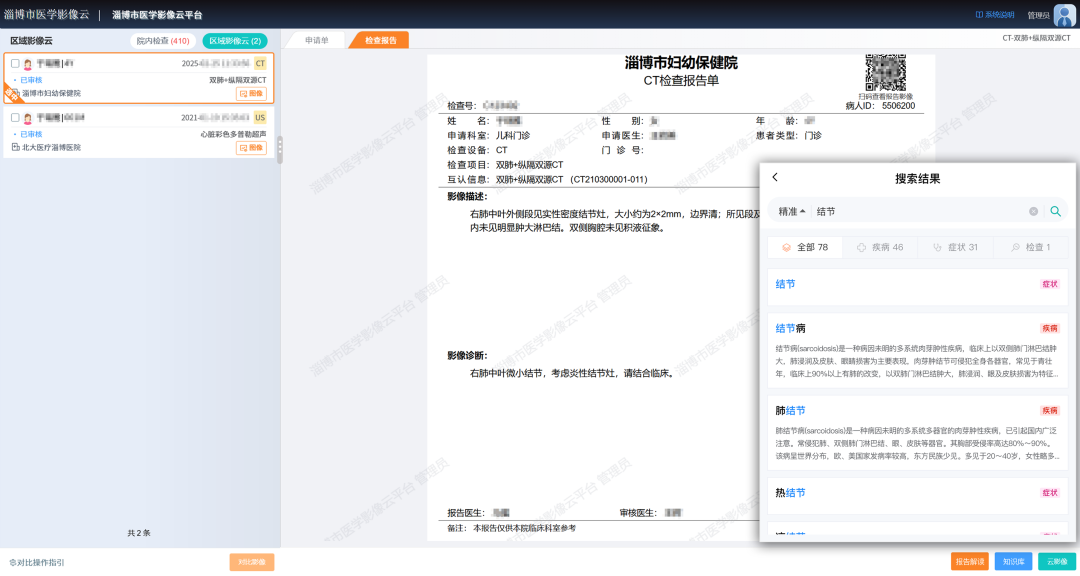1080x576 pixels.
Task: Click the back arrow in search results panel
Action: click(775, 178)
